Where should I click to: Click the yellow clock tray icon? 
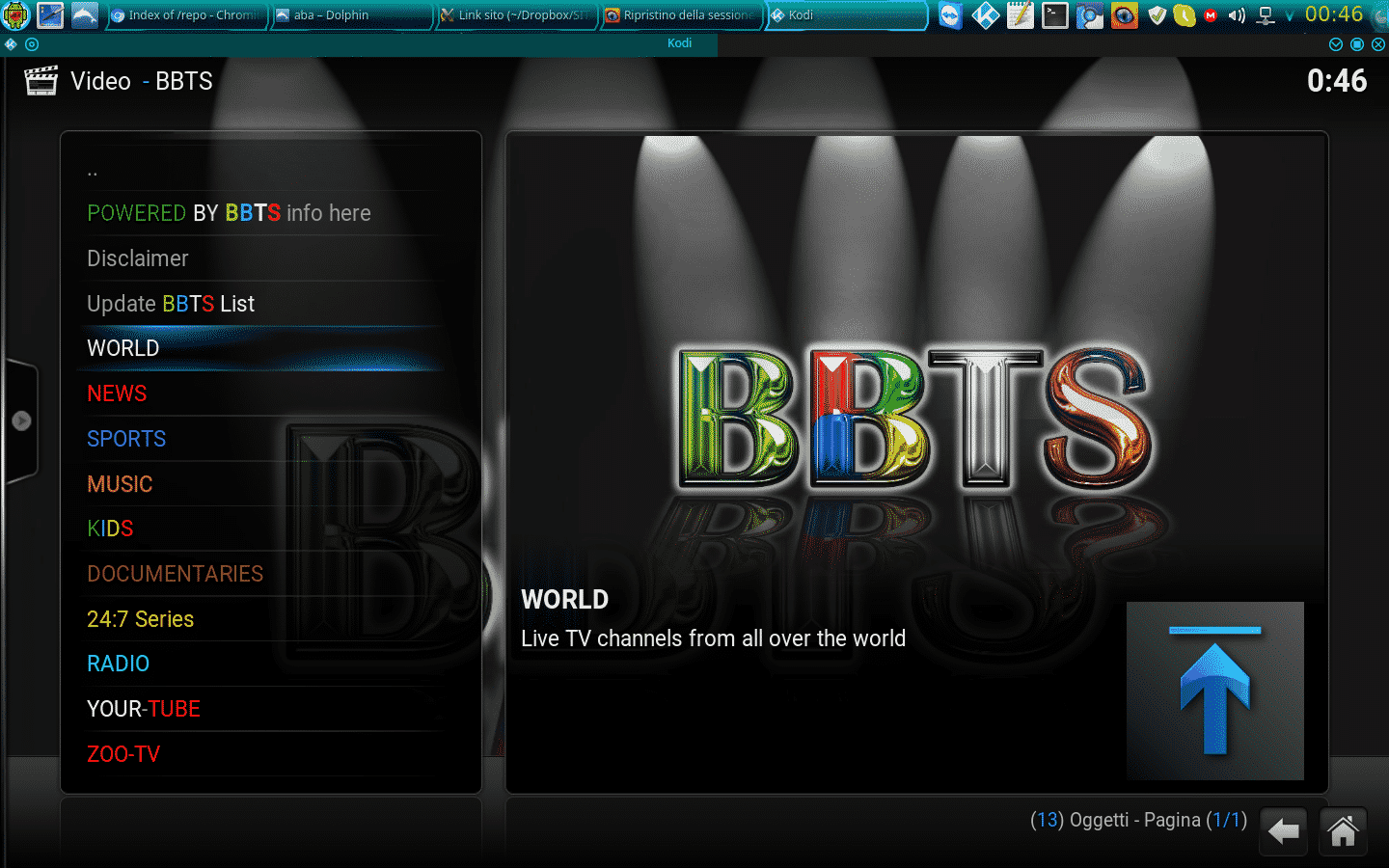pyautogui.click(x=1185, y=15)
